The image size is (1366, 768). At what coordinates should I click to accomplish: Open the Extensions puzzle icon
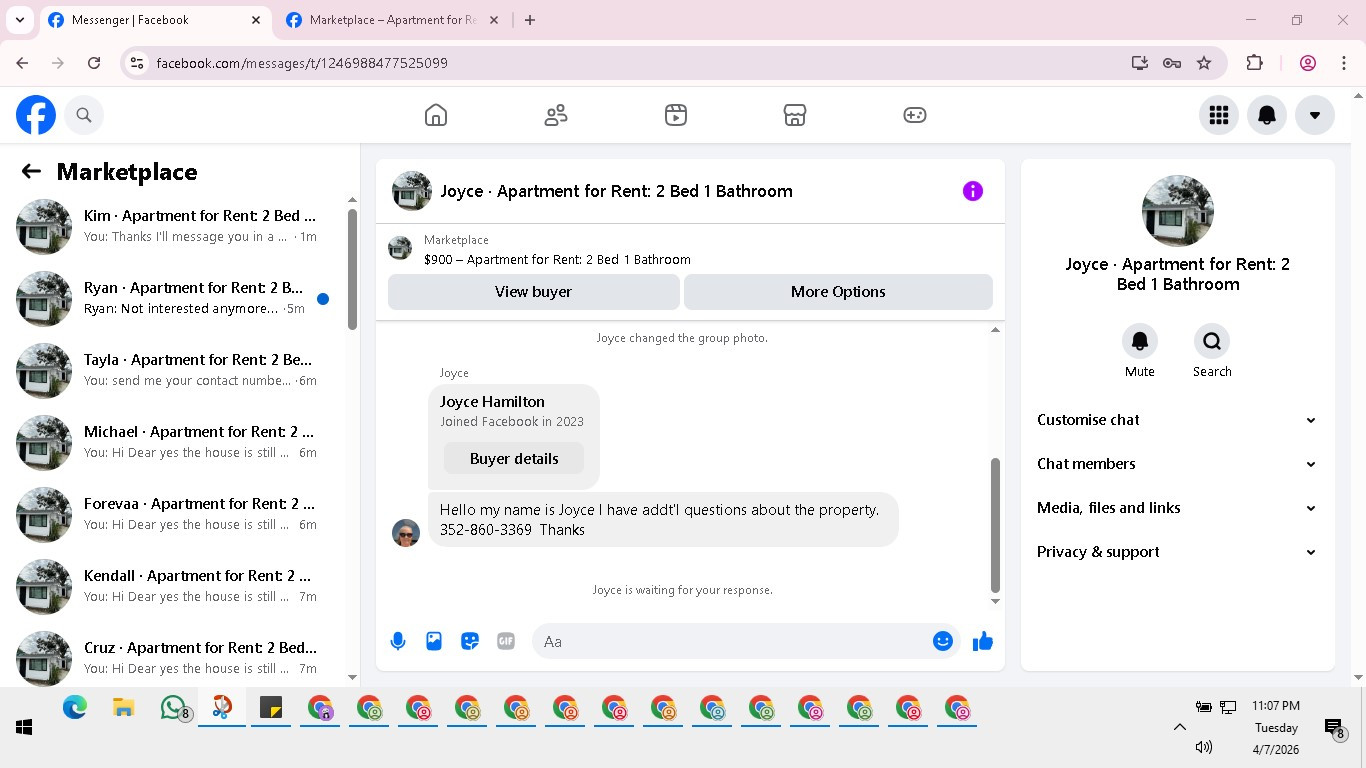tap(1255, 63)
